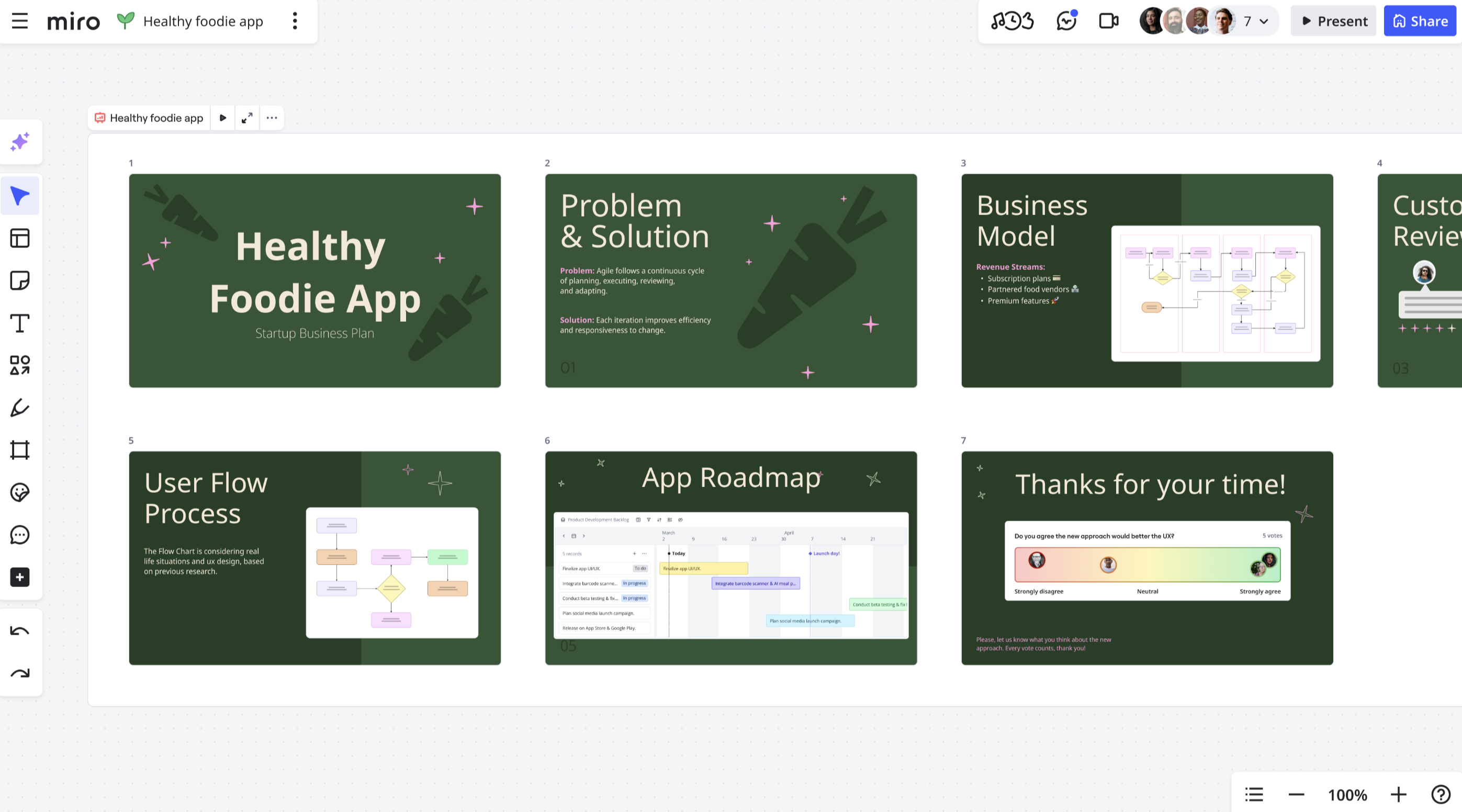Image resolution: width=1462 pixels, height=812 pixels.
Task: Click the blue Share button
Action: click(1420, 21)
